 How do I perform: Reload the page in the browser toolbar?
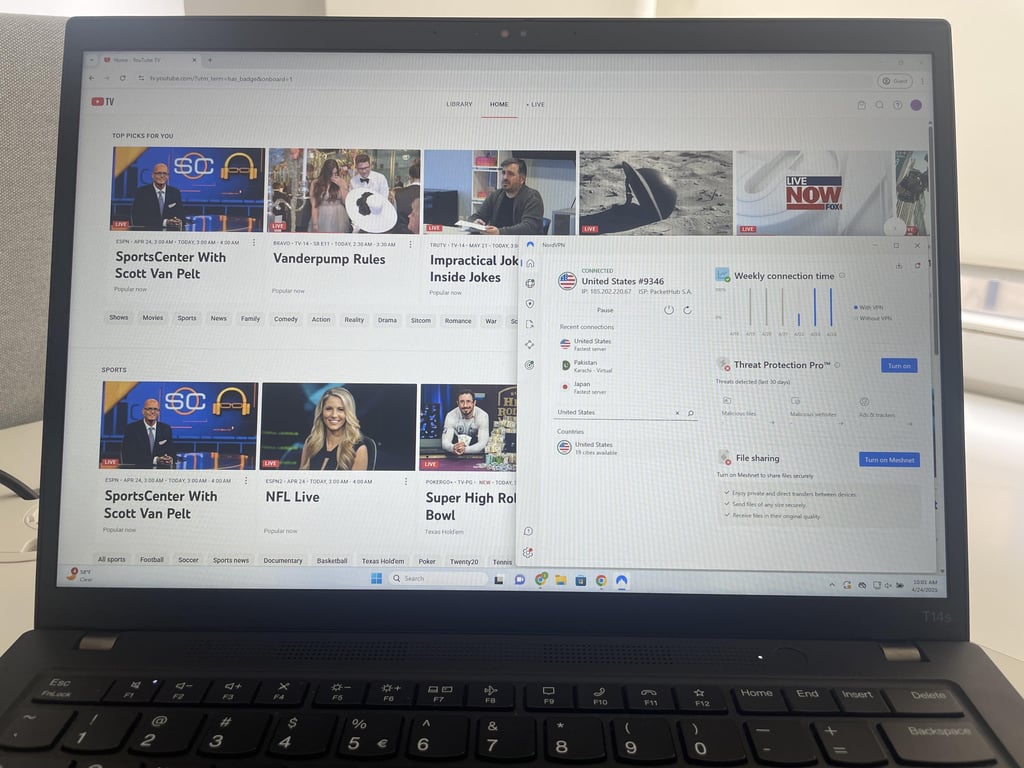coord(122,78)
